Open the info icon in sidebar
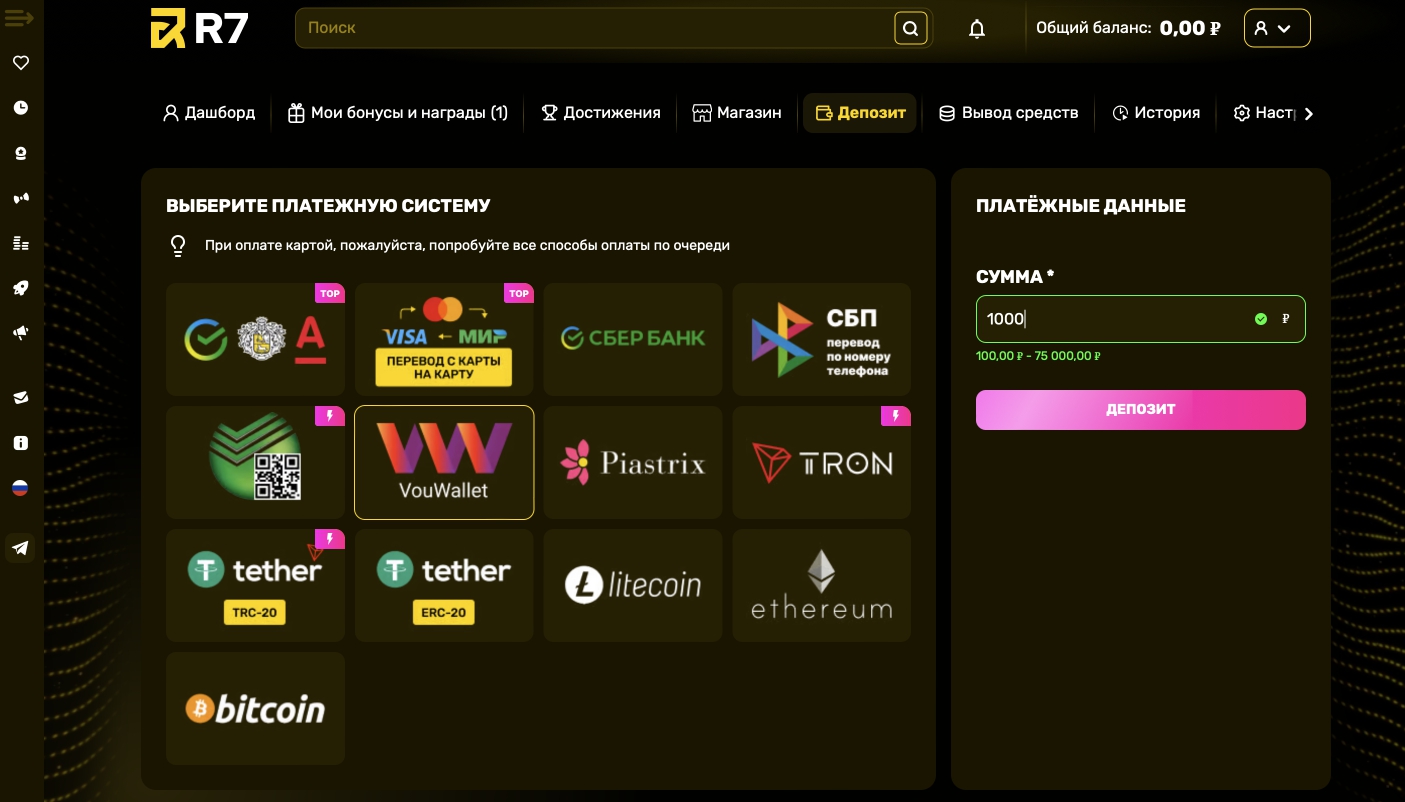This screenshot has width=1405, height=802. click(x=20, y=443)
